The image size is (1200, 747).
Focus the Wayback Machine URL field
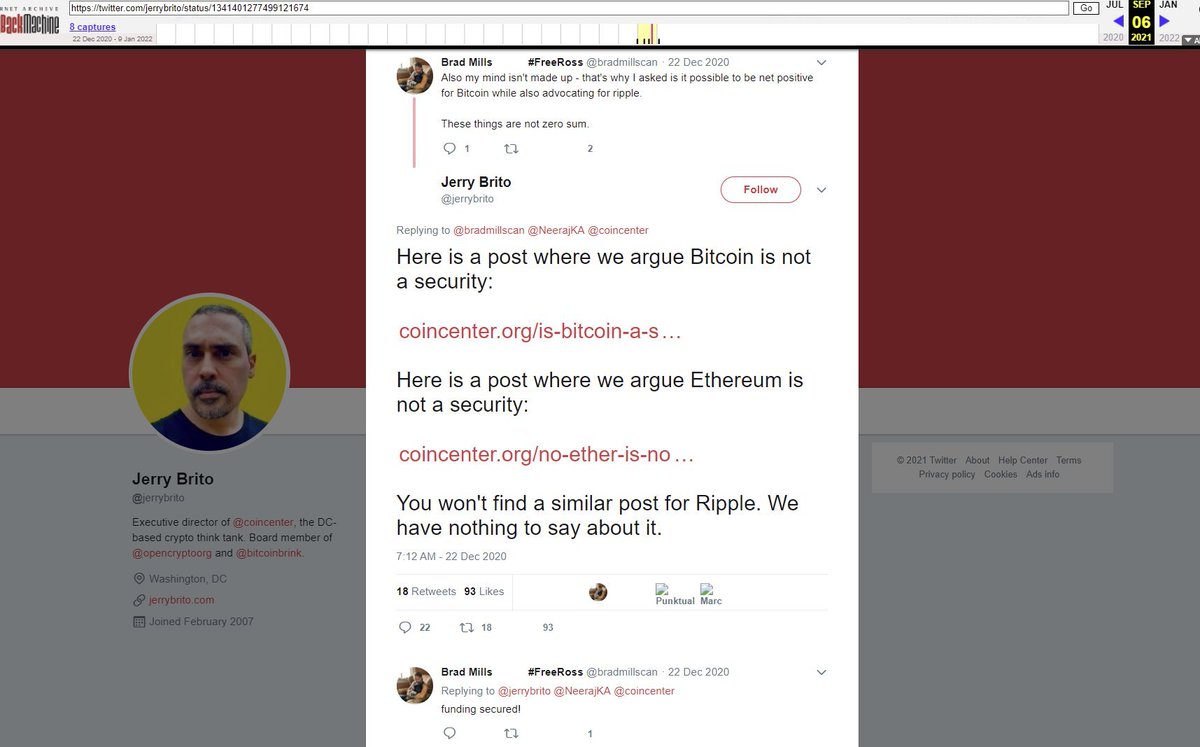click(568, 8)
